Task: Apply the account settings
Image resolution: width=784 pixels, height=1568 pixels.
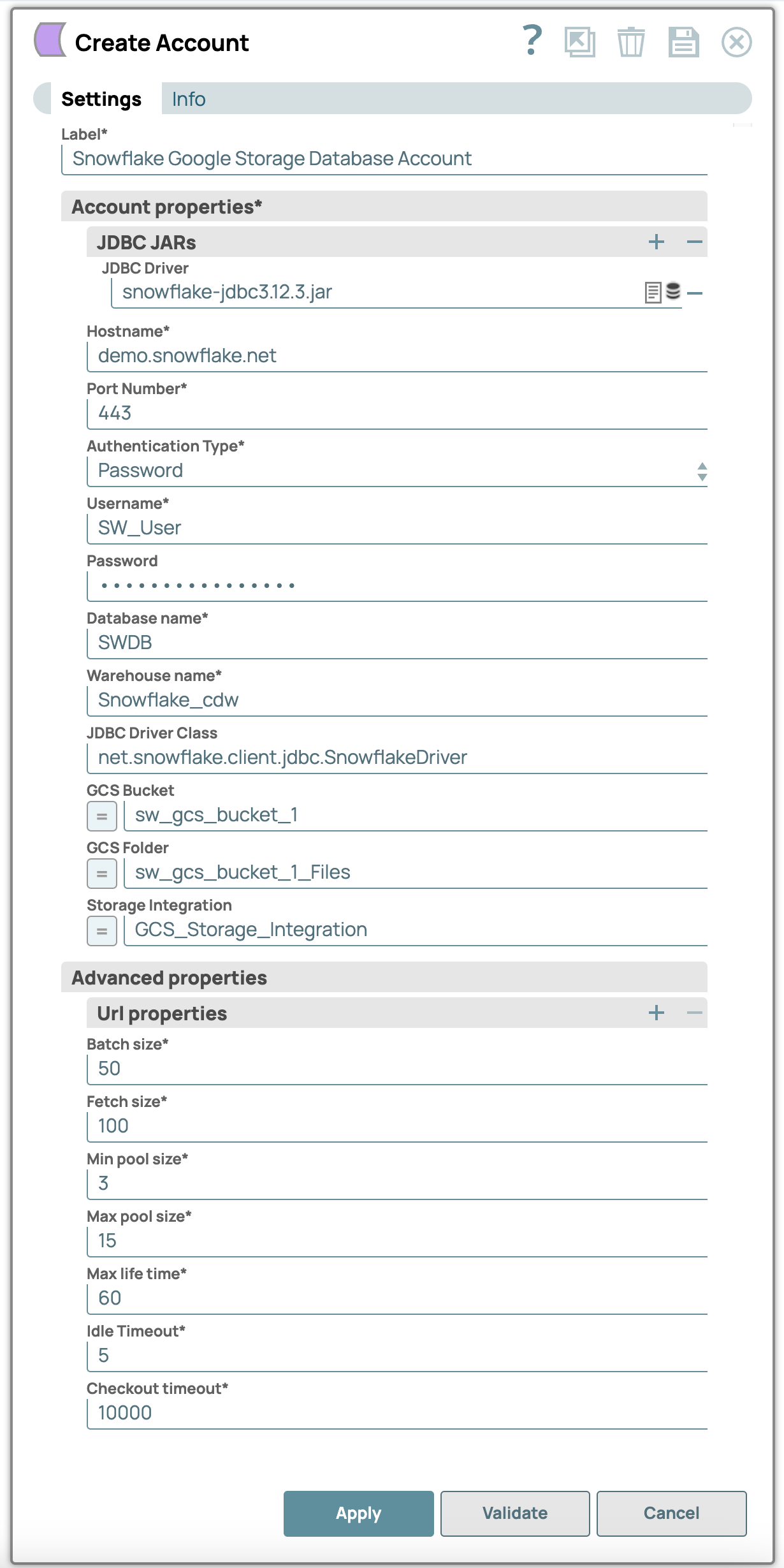Action: 358,1514
